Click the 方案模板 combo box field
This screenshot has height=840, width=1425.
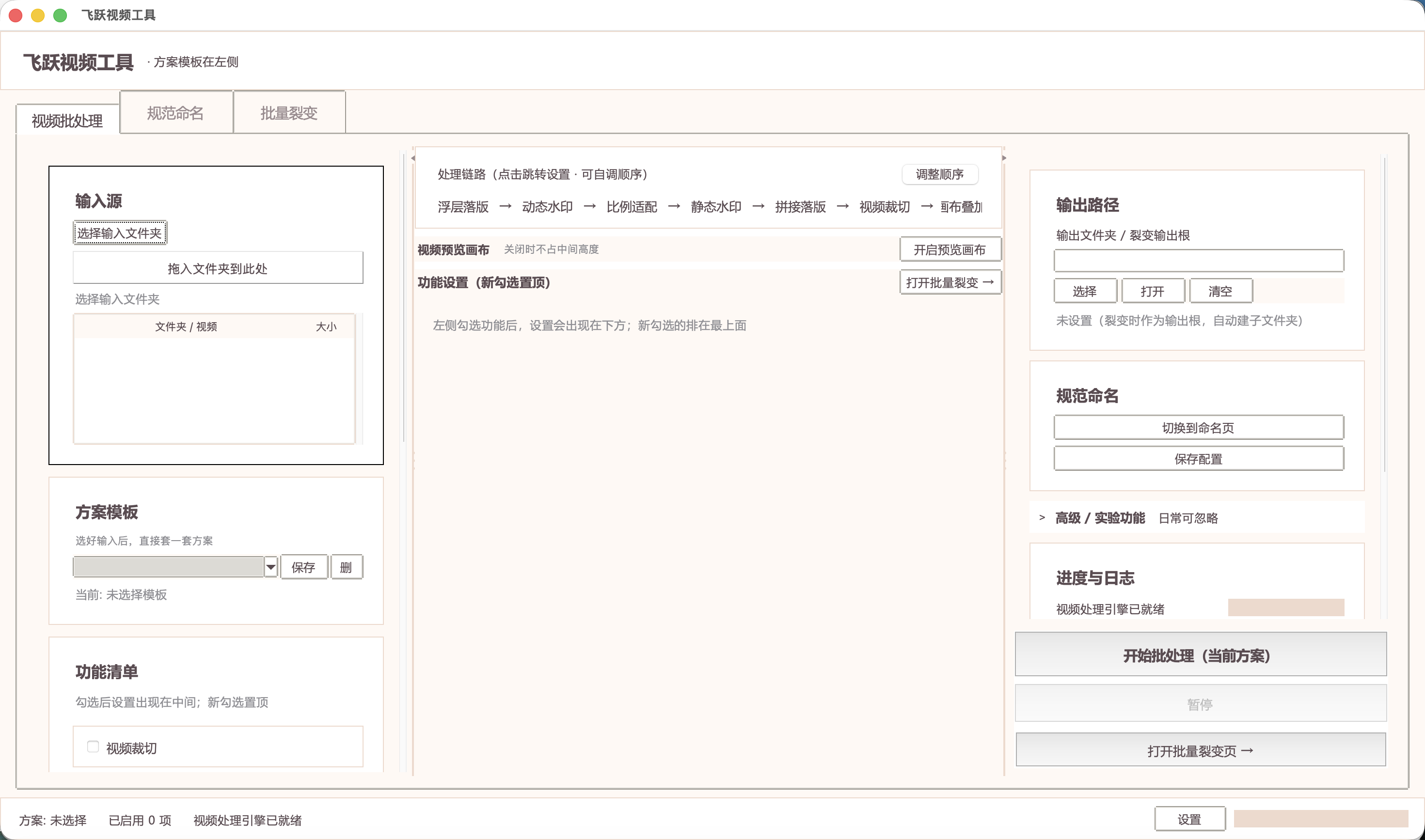tap(169, 567)
